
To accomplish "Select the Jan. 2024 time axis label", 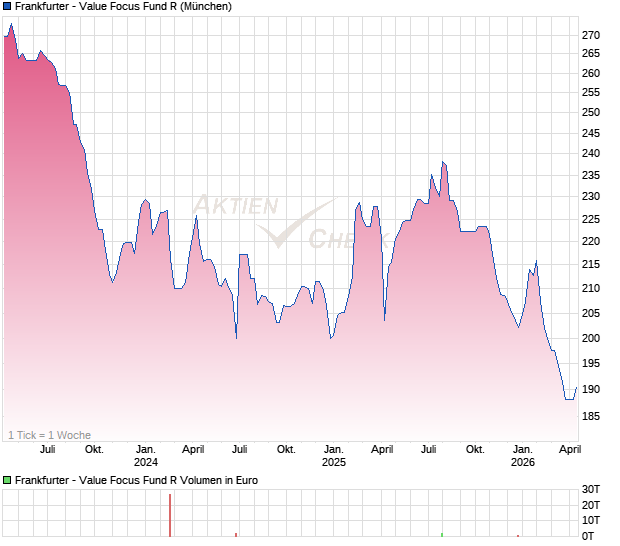I will pos(146,456).
